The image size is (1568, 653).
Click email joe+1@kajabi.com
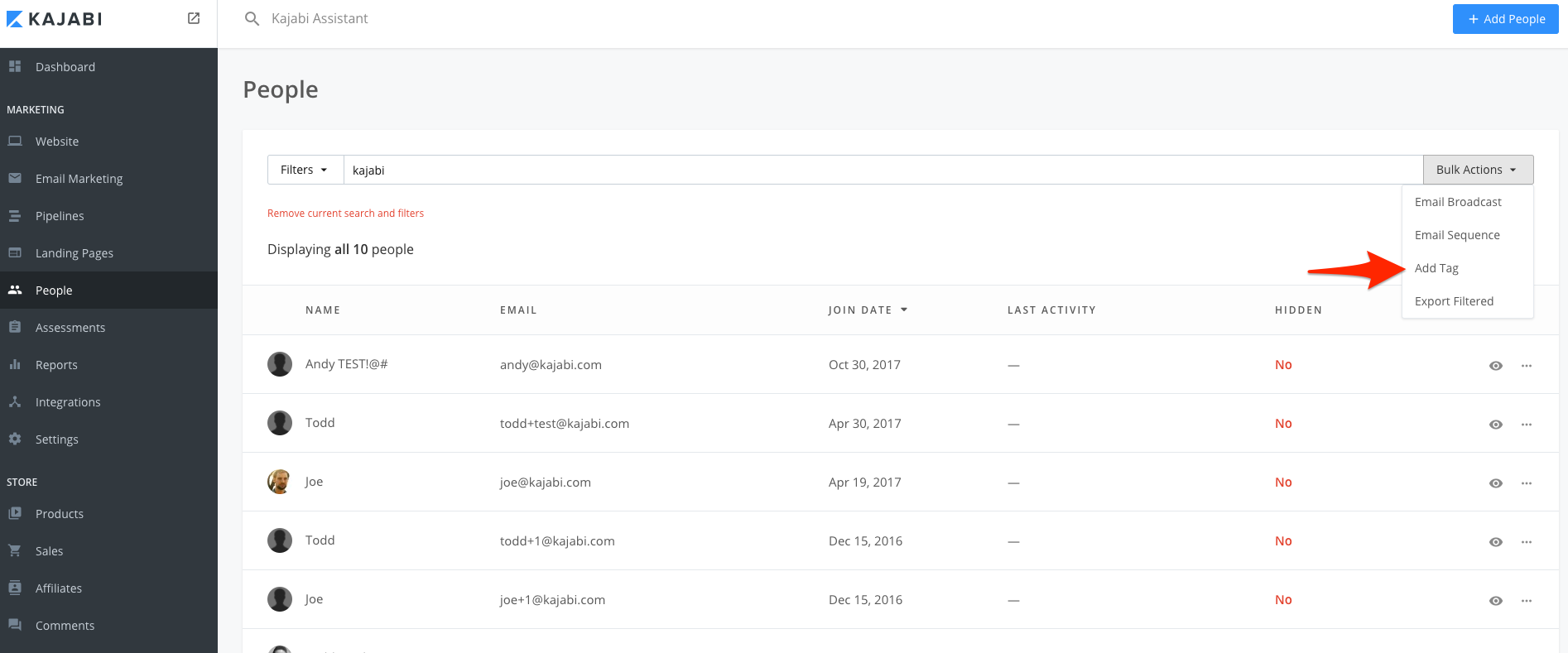click(552, 600)
